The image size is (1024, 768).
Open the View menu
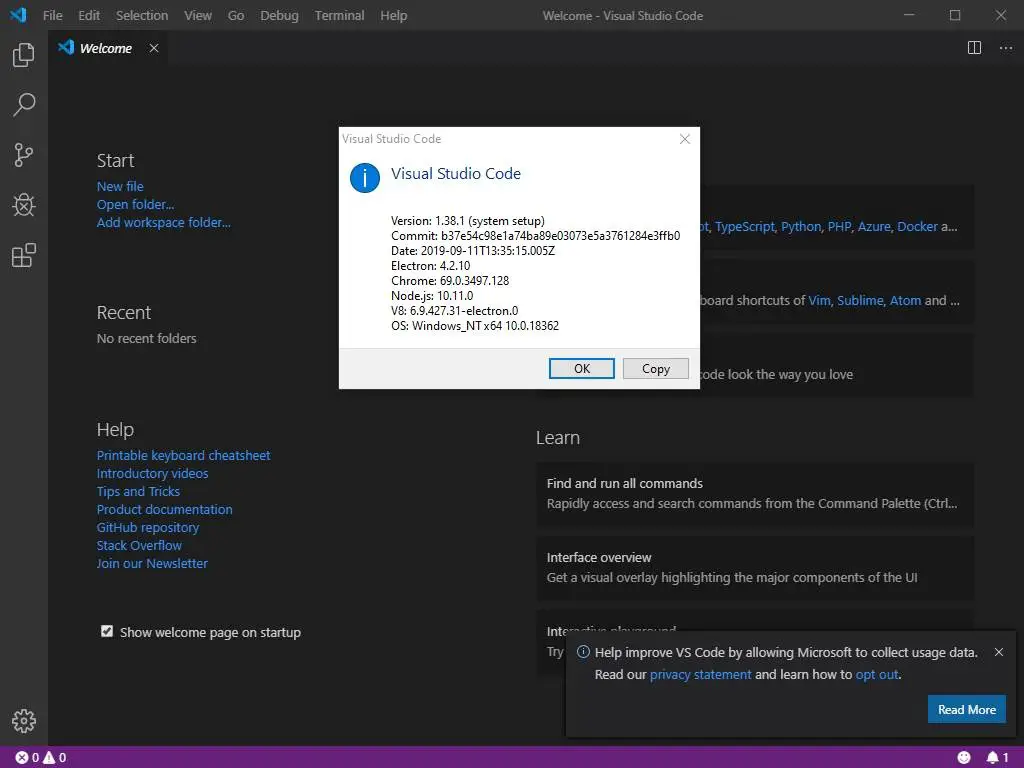point(198,15)
